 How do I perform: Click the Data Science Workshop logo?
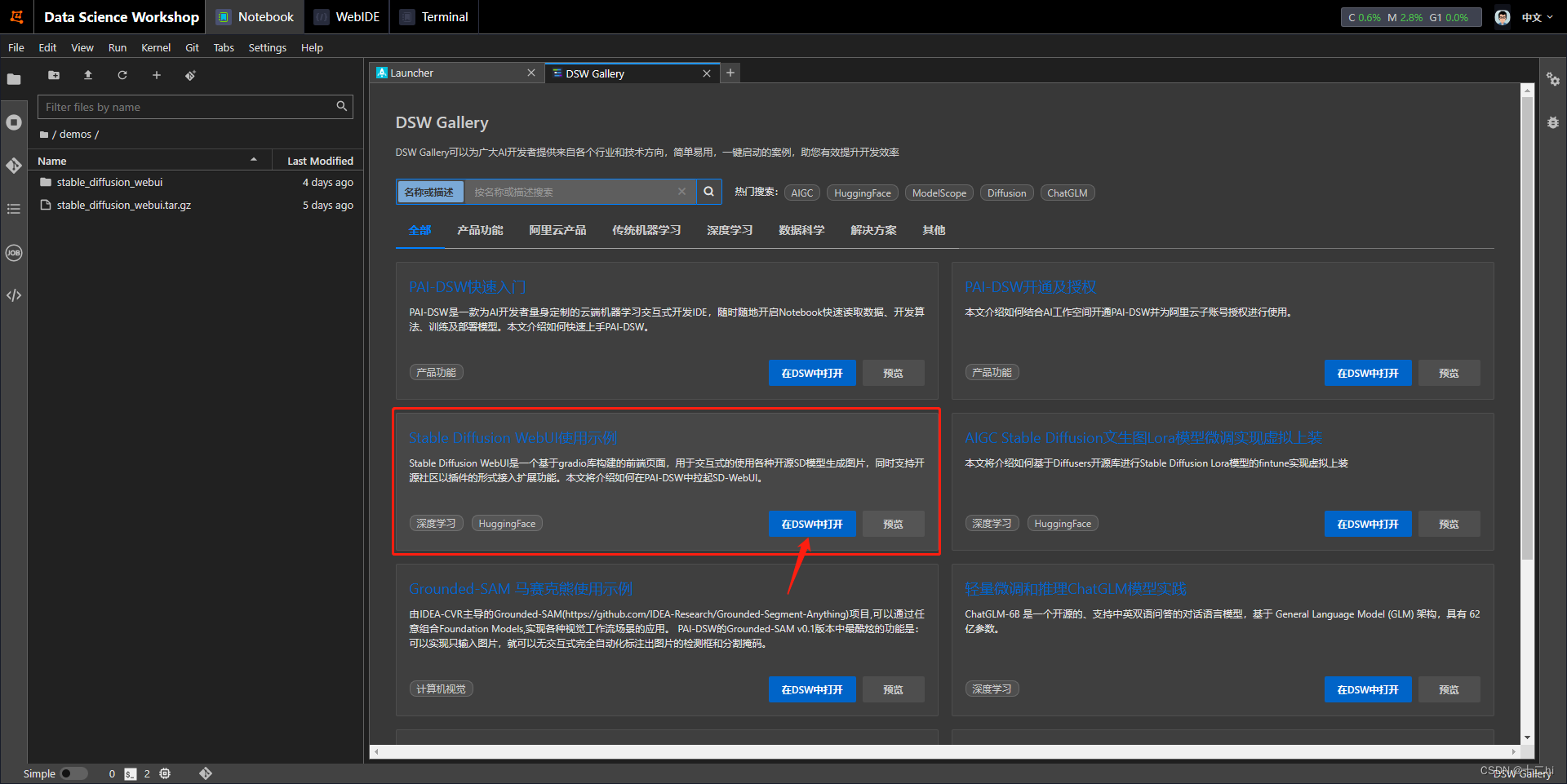click(x=16, y=16)
